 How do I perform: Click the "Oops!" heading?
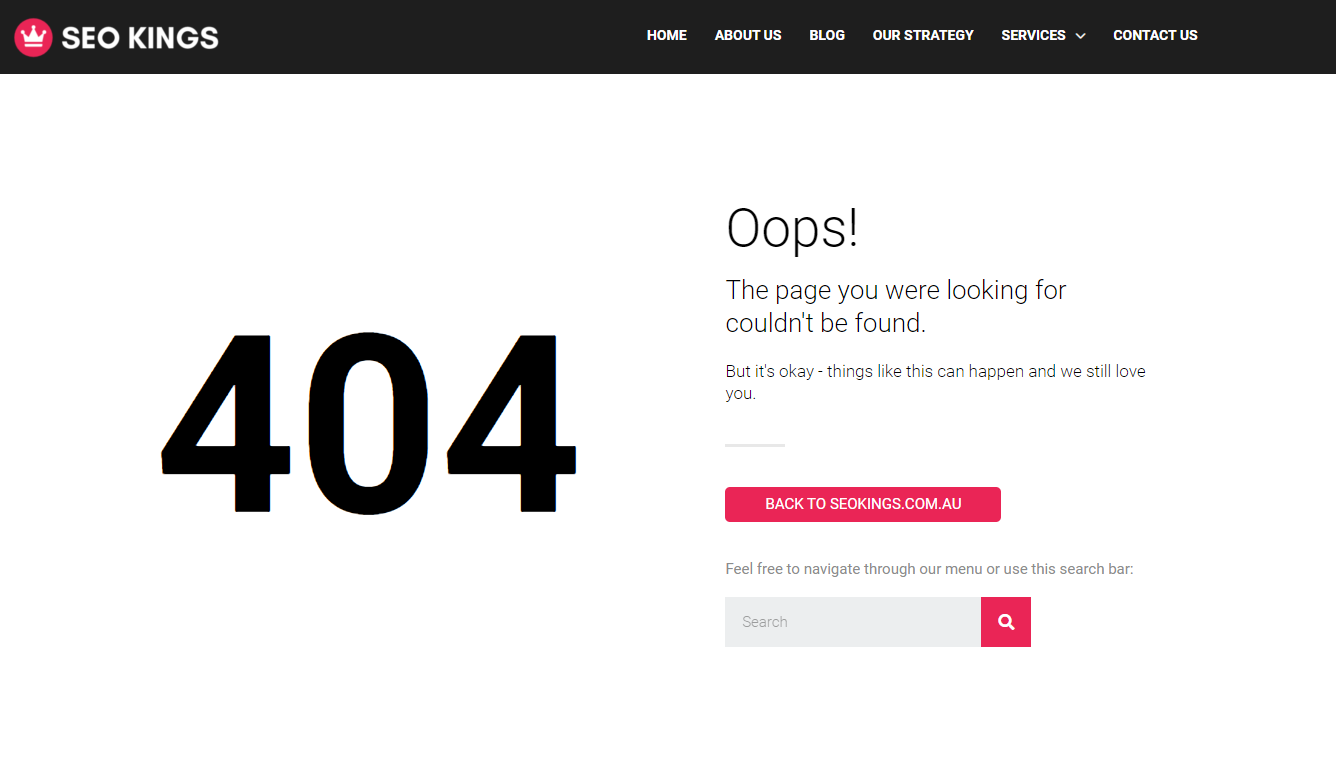pos(792,228)
